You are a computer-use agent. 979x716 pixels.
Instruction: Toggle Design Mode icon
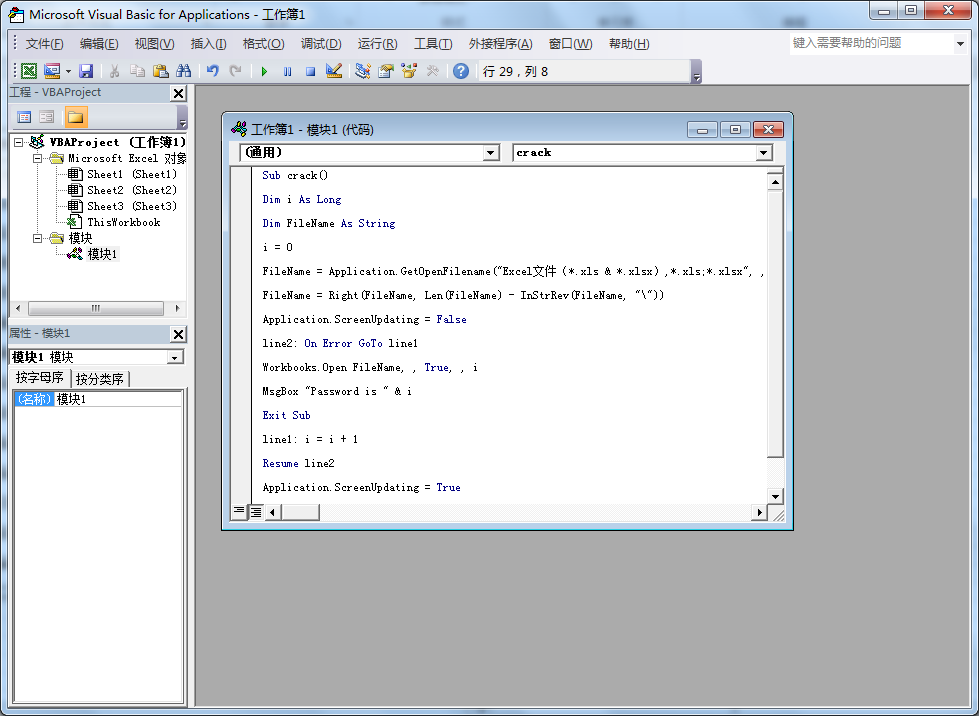coord(333,71)
